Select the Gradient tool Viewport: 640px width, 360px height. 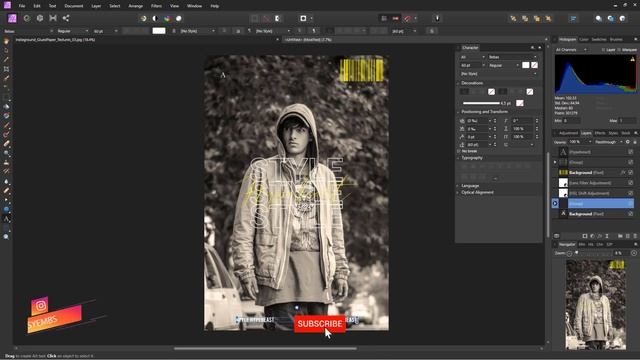point(6,116)
